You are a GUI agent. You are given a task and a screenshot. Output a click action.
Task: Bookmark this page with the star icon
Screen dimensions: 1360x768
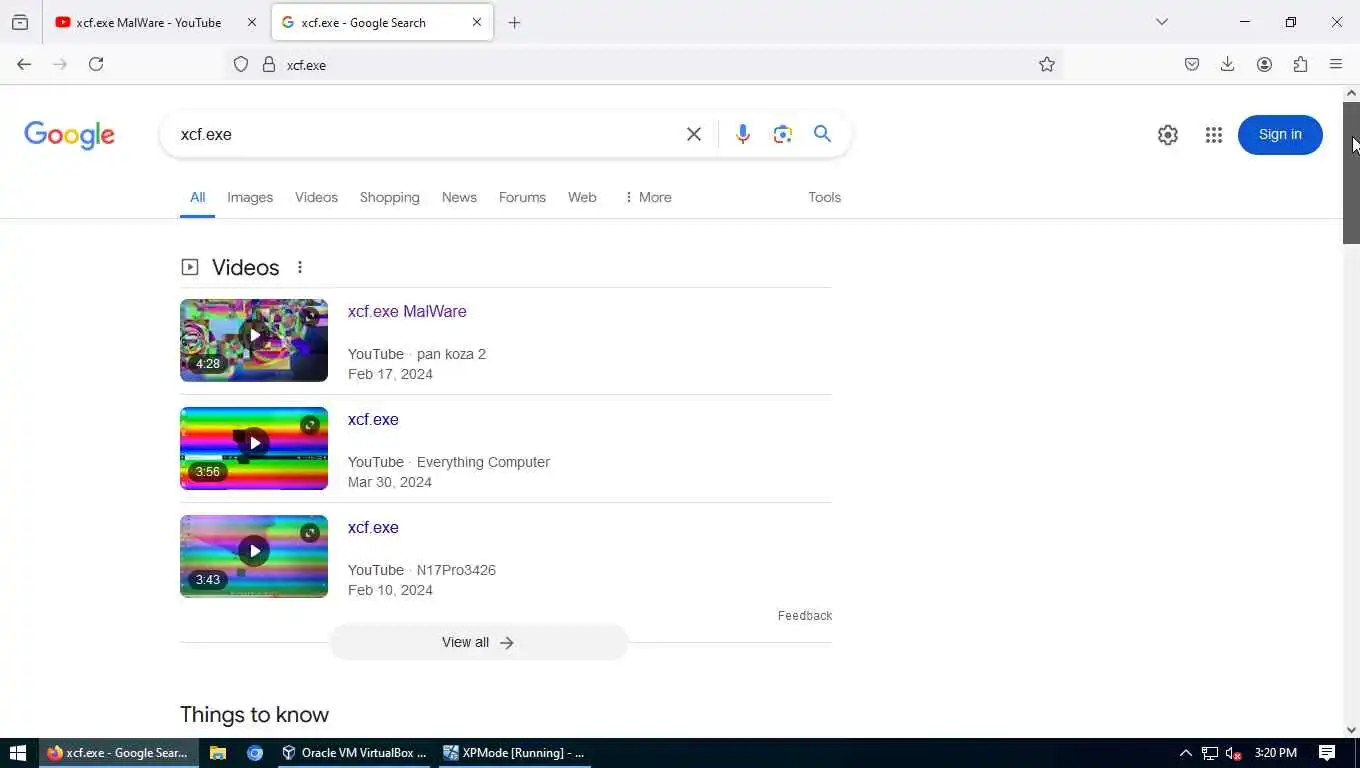tap(1047, 65)
